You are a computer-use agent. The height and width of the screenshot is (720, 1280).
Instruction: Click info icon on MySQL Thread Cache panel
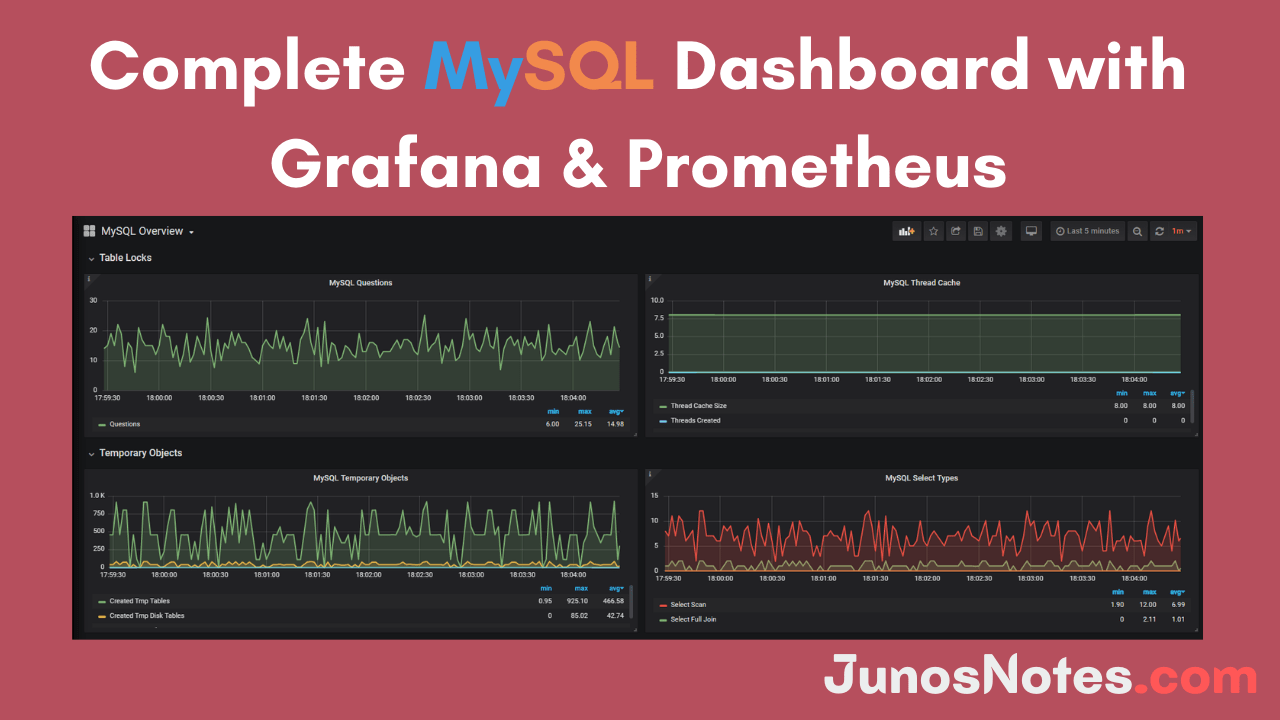[650, 279]
